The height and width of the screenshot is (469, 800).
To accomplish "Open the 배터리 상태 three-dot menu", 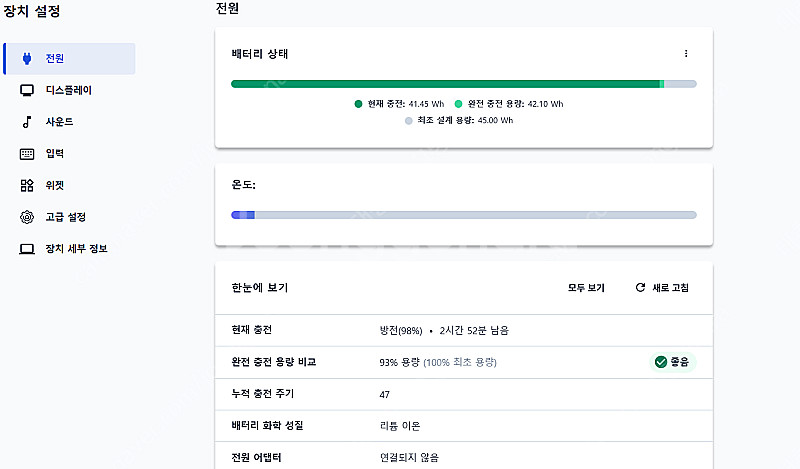I will (x=685, y=53).
